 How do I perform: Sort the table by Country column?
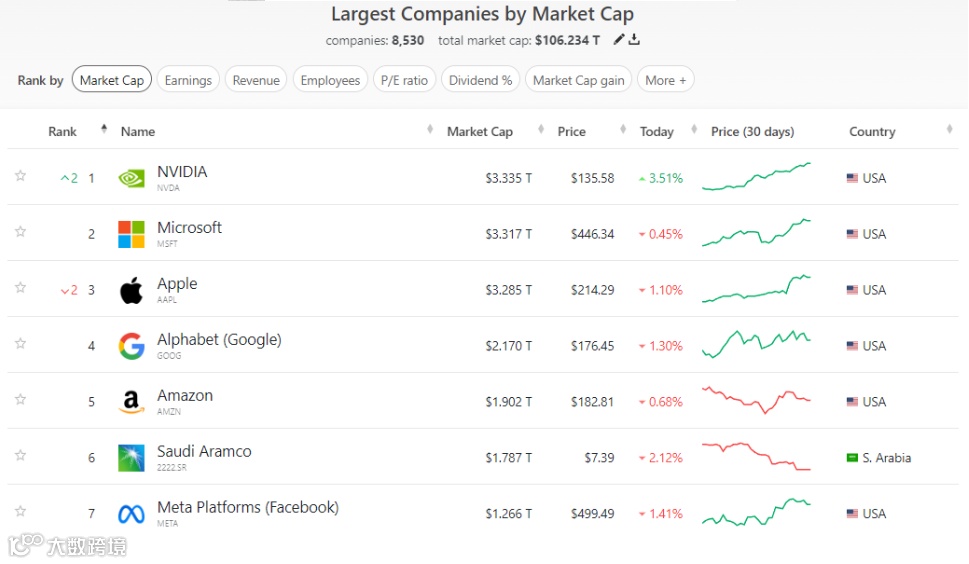click(x=872, y=131)
